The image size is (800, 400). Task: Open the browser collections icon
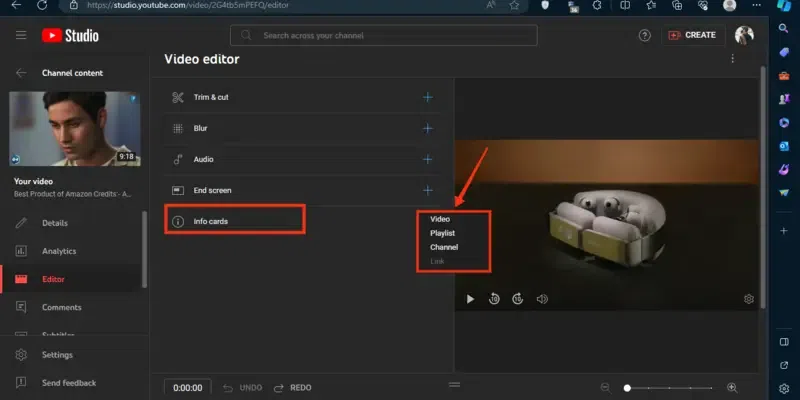[x=677, y=5]
